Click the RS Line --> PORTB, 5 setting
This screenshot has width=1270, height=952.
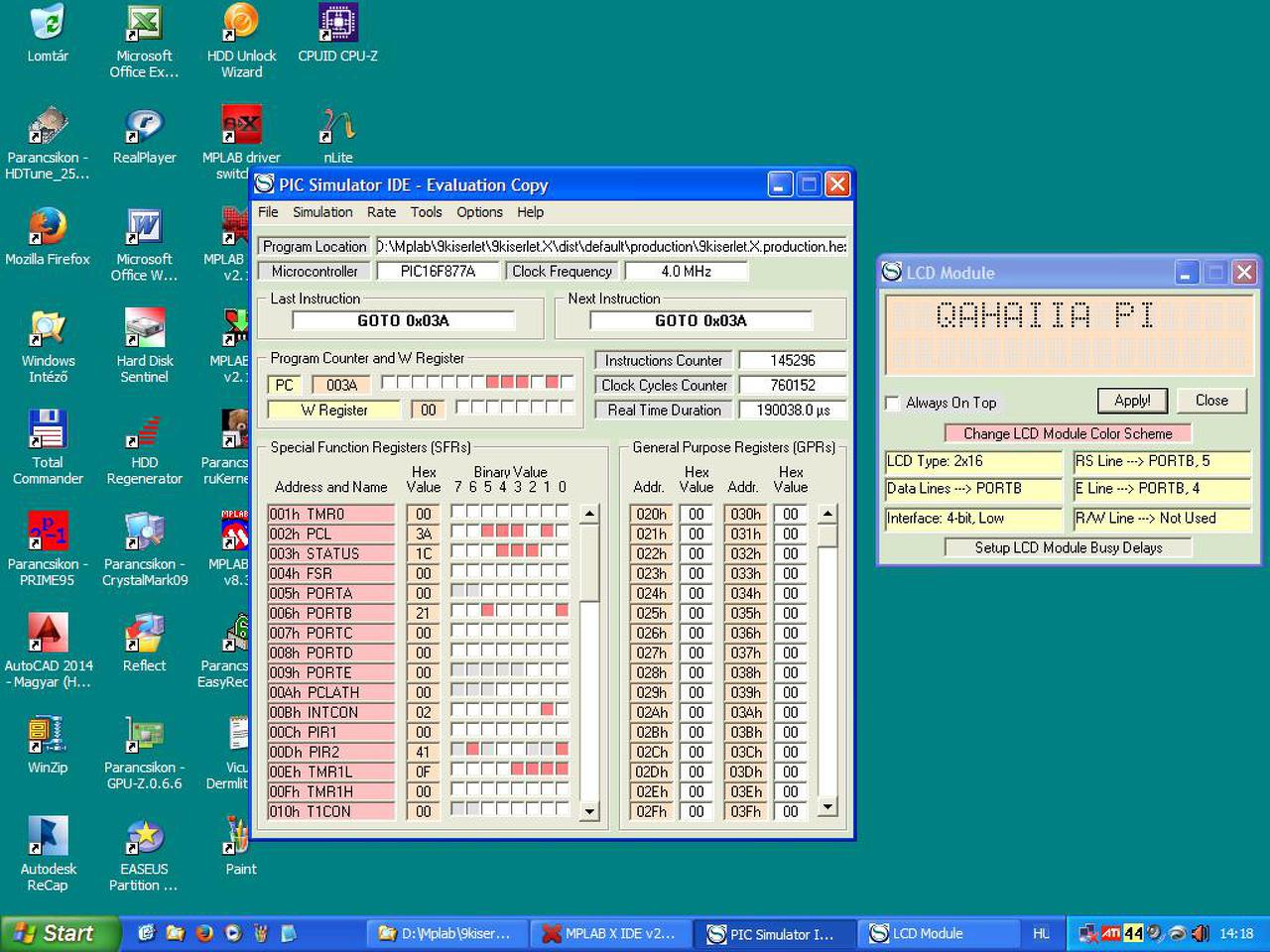(1162, 461)
